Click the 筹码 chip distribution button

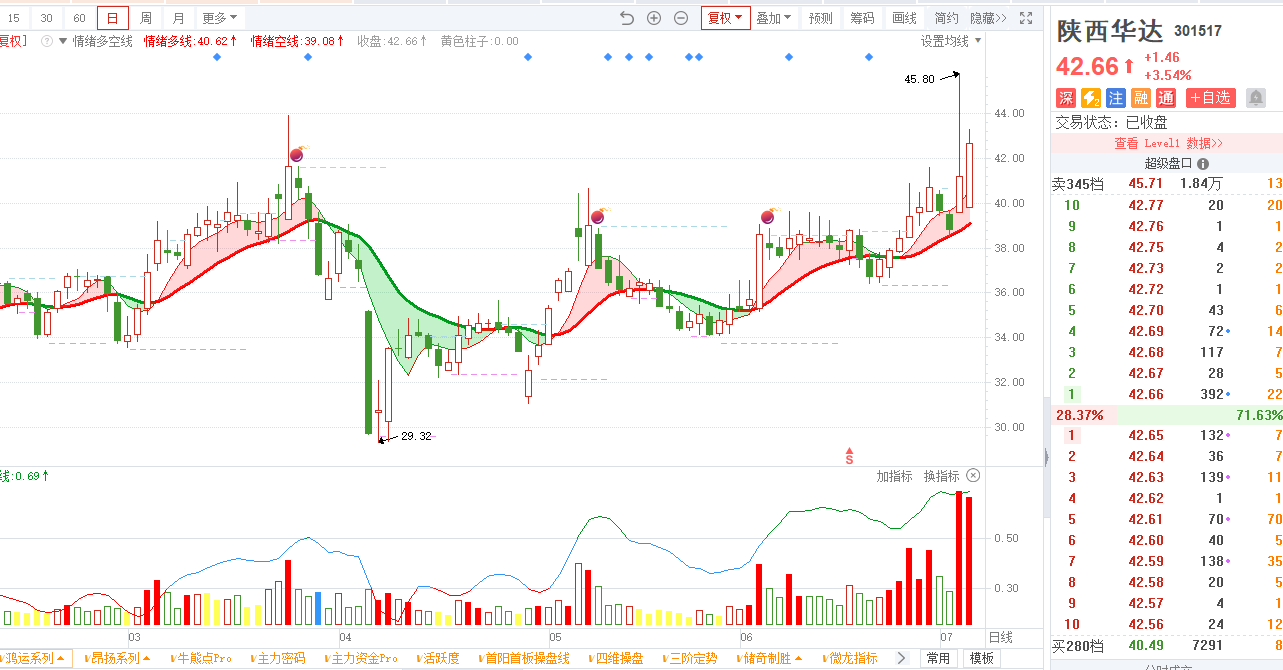pos(862,18)
